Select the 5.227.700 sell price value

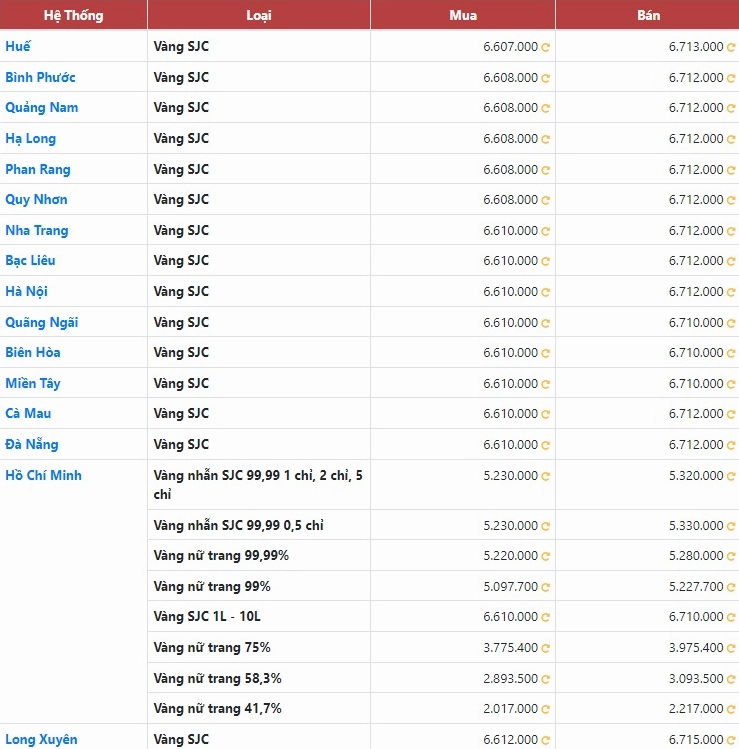pyautogui.click(x=696, y=587)
